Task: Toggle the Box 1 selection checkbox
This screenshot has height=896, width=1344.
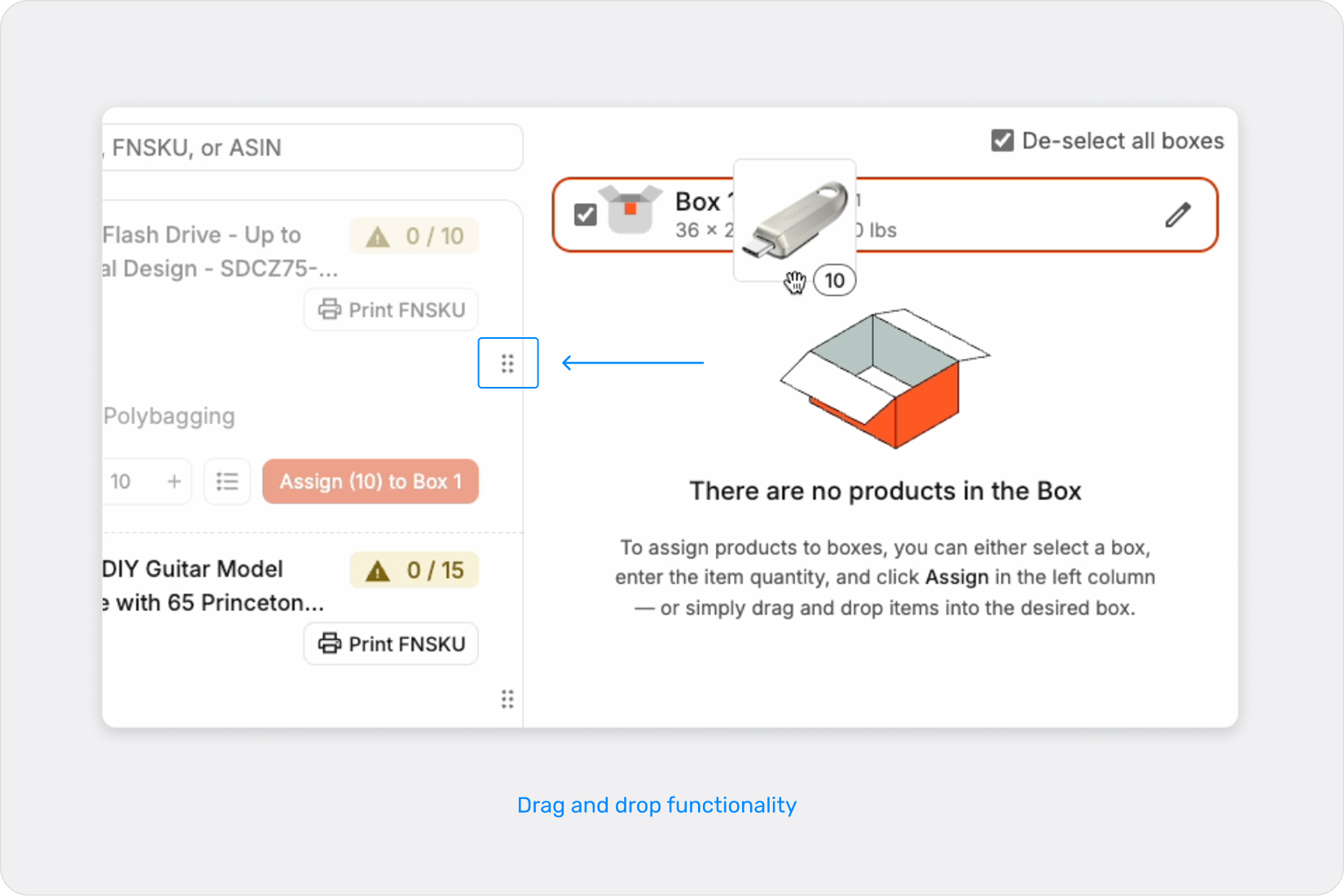Action: point(586,215)
